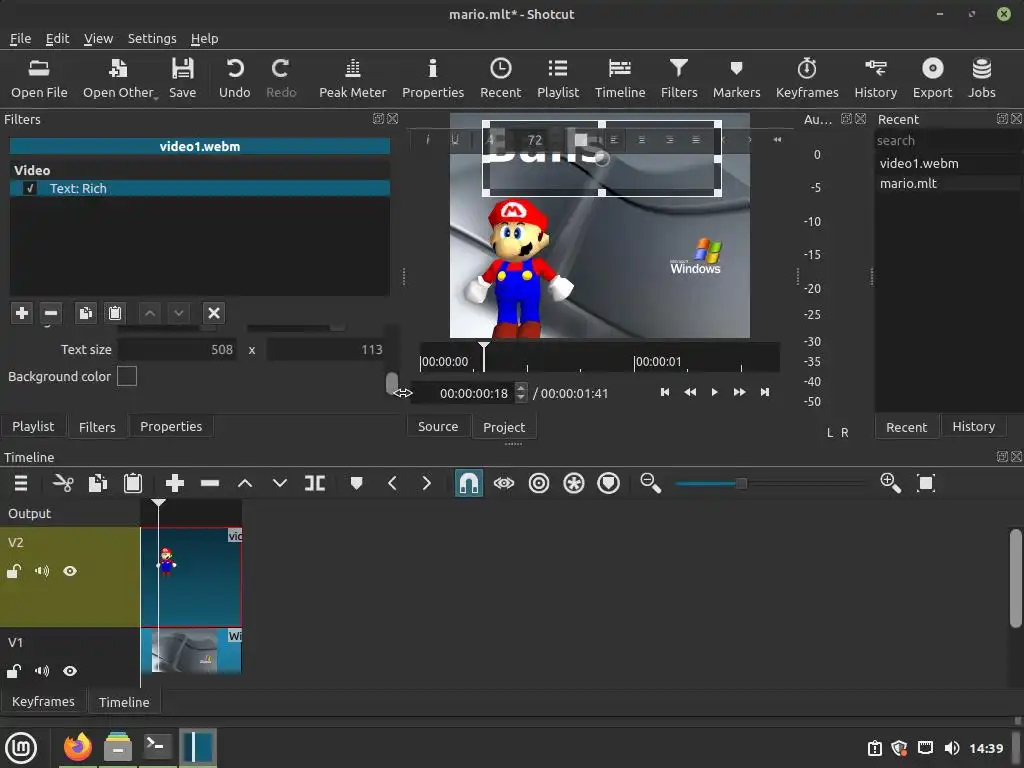Hide the V2 track with eye icon
Image resolution: width=1024 pixels, height=768 pixels.
click(70, 571)
